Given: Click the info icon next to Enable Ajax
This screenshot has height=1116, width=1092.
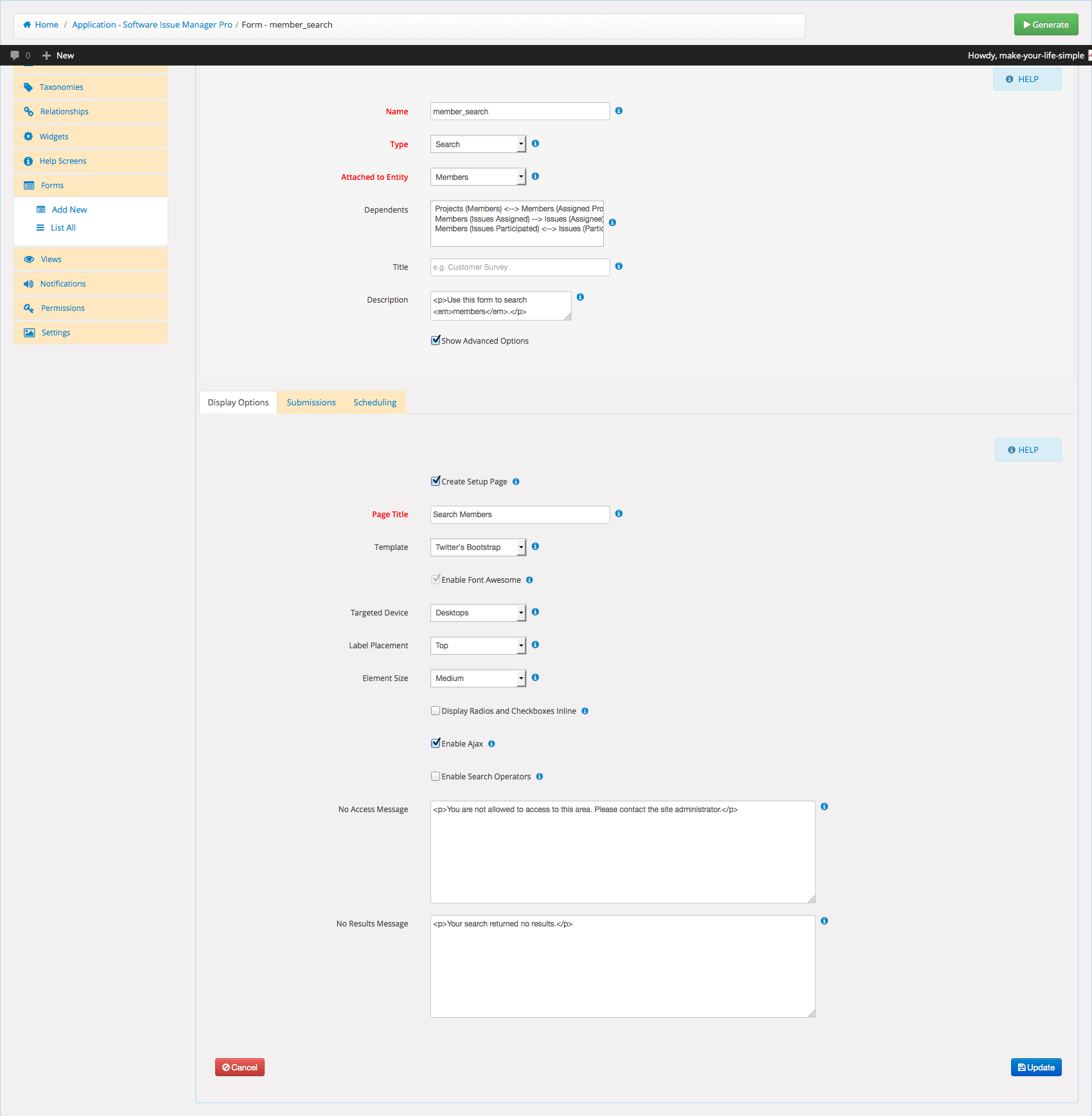Looking at the screenshot, I should coord(491,743).
